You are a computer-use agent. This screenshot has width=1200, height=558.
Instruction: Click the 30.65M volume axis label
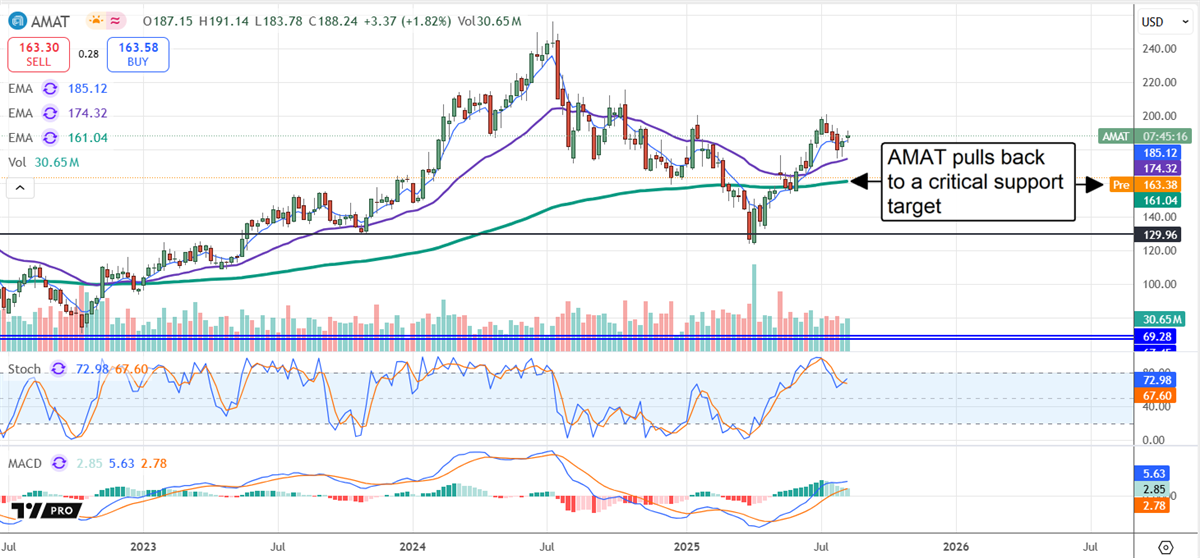coord(1159,319)
